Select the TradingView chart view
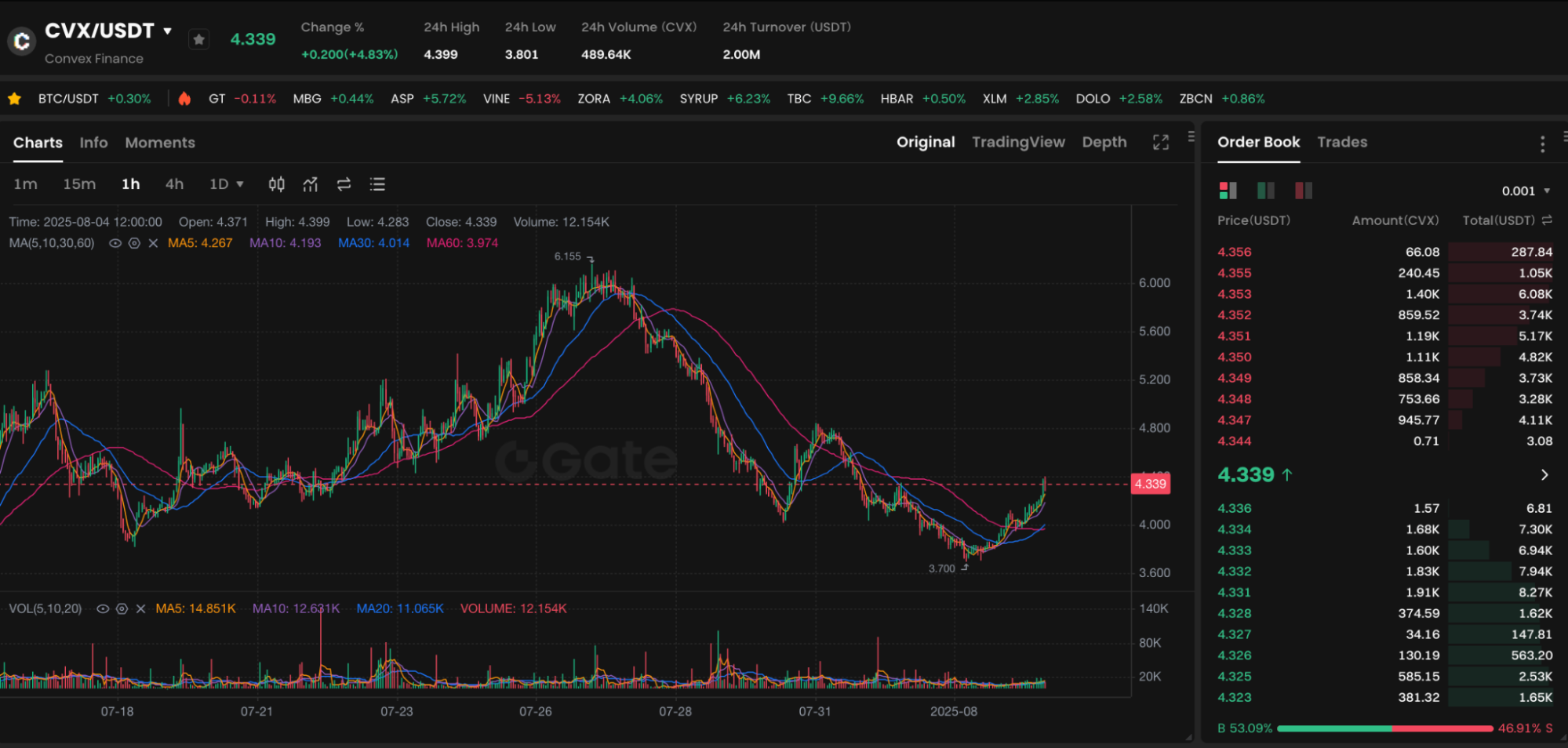Screen dimensions: 1568x748 point(1018,142)
